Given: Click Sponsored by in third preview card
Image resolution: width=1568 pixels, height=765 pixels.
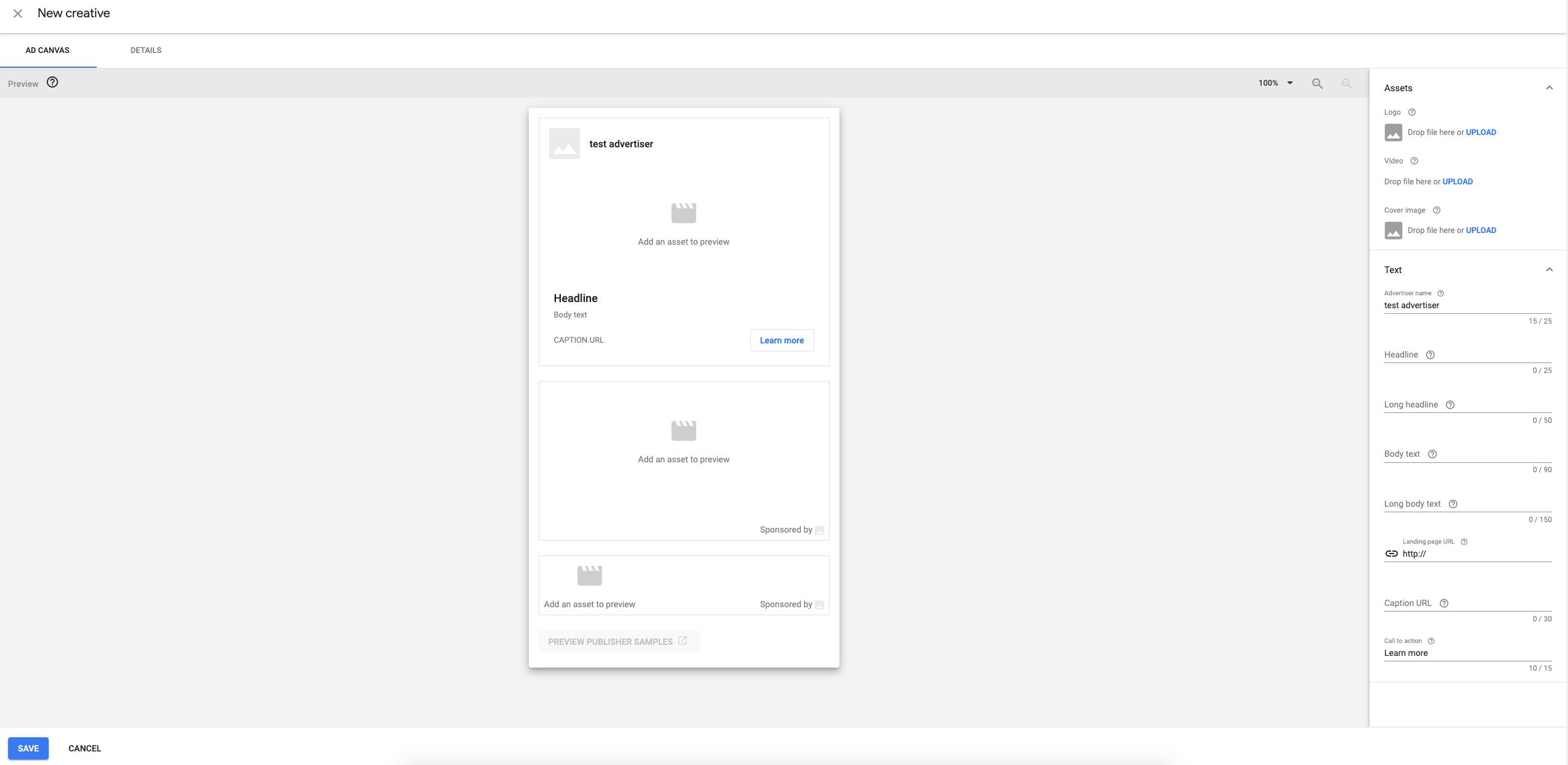Looking at the screenshot, I should point(786,605).
